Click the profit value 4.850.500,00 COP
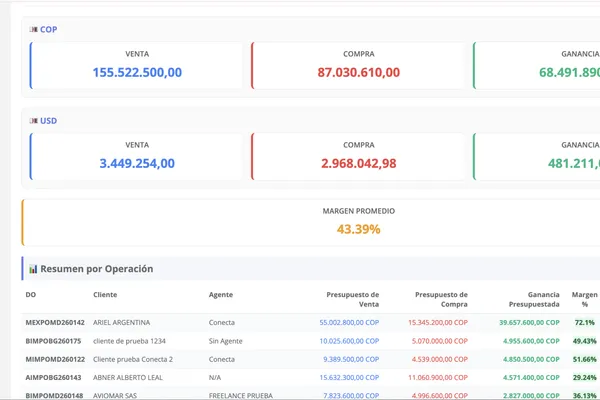Screen dimensions: 600x400 (532, 359)
